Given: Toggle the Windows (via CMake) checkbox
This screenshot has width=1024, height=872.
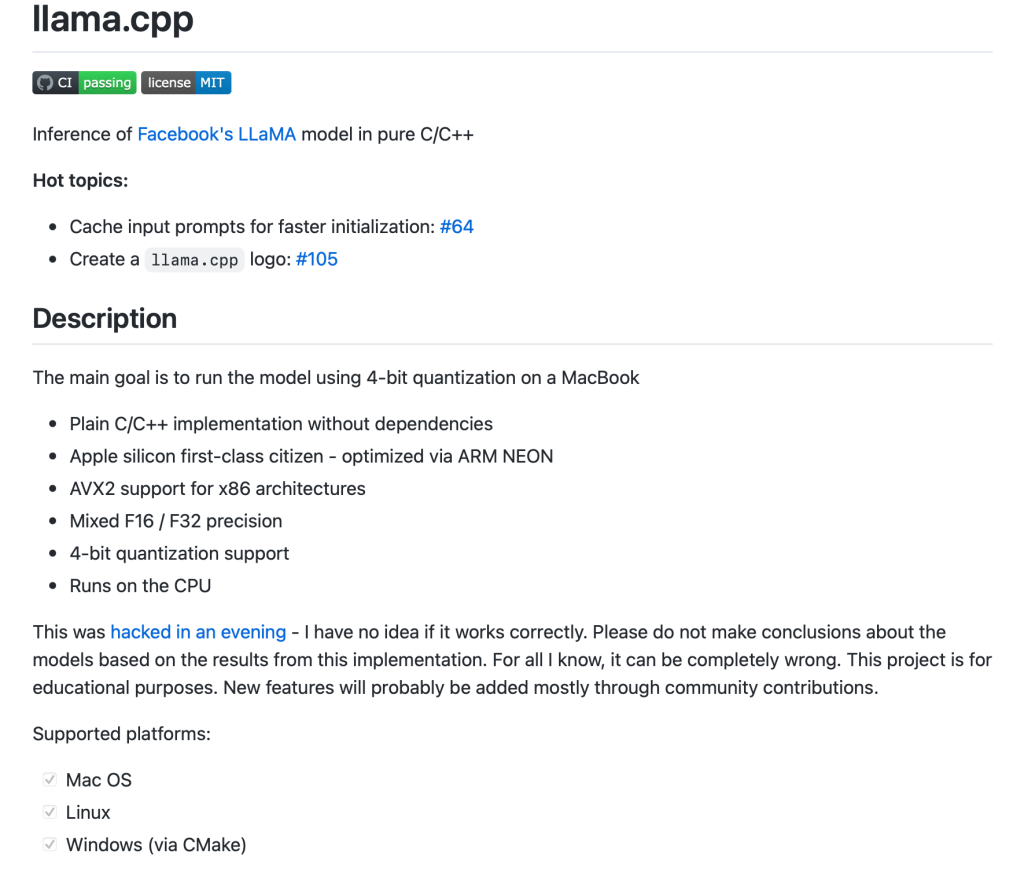Looking at the screenshot, I should coord(49,845).
